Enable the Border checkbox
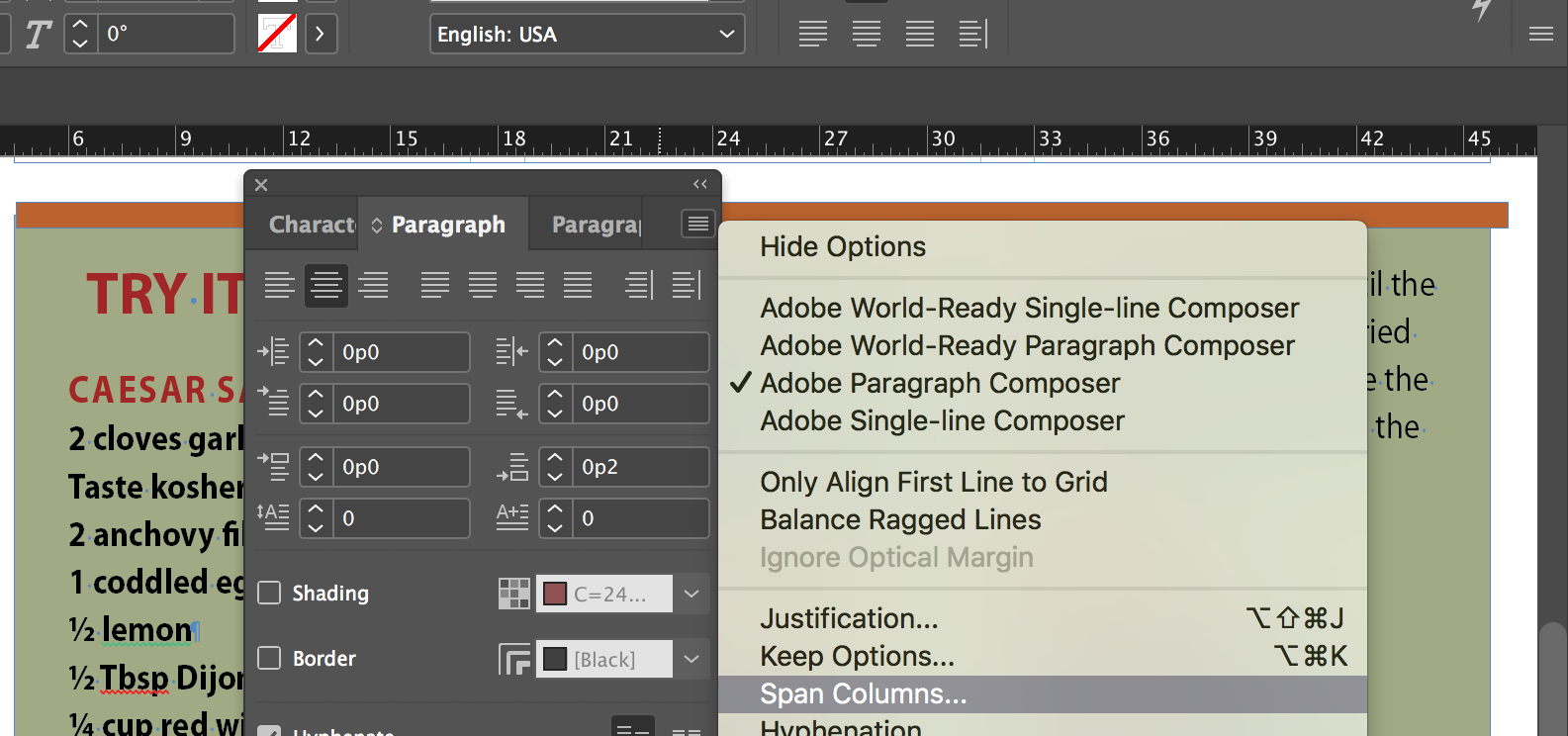Viewport: 1568px width, 736px height. point(269,658)
